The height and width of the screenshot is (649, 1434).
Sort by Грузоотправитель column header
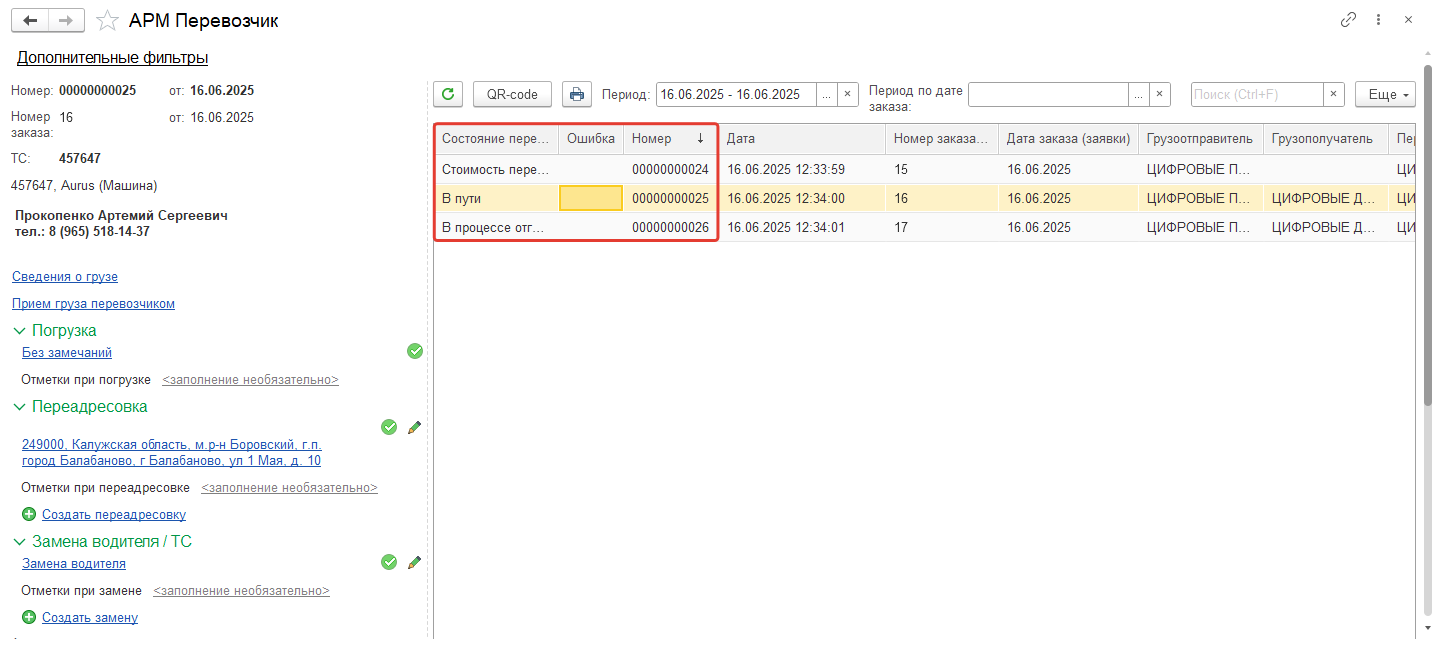1201,139
